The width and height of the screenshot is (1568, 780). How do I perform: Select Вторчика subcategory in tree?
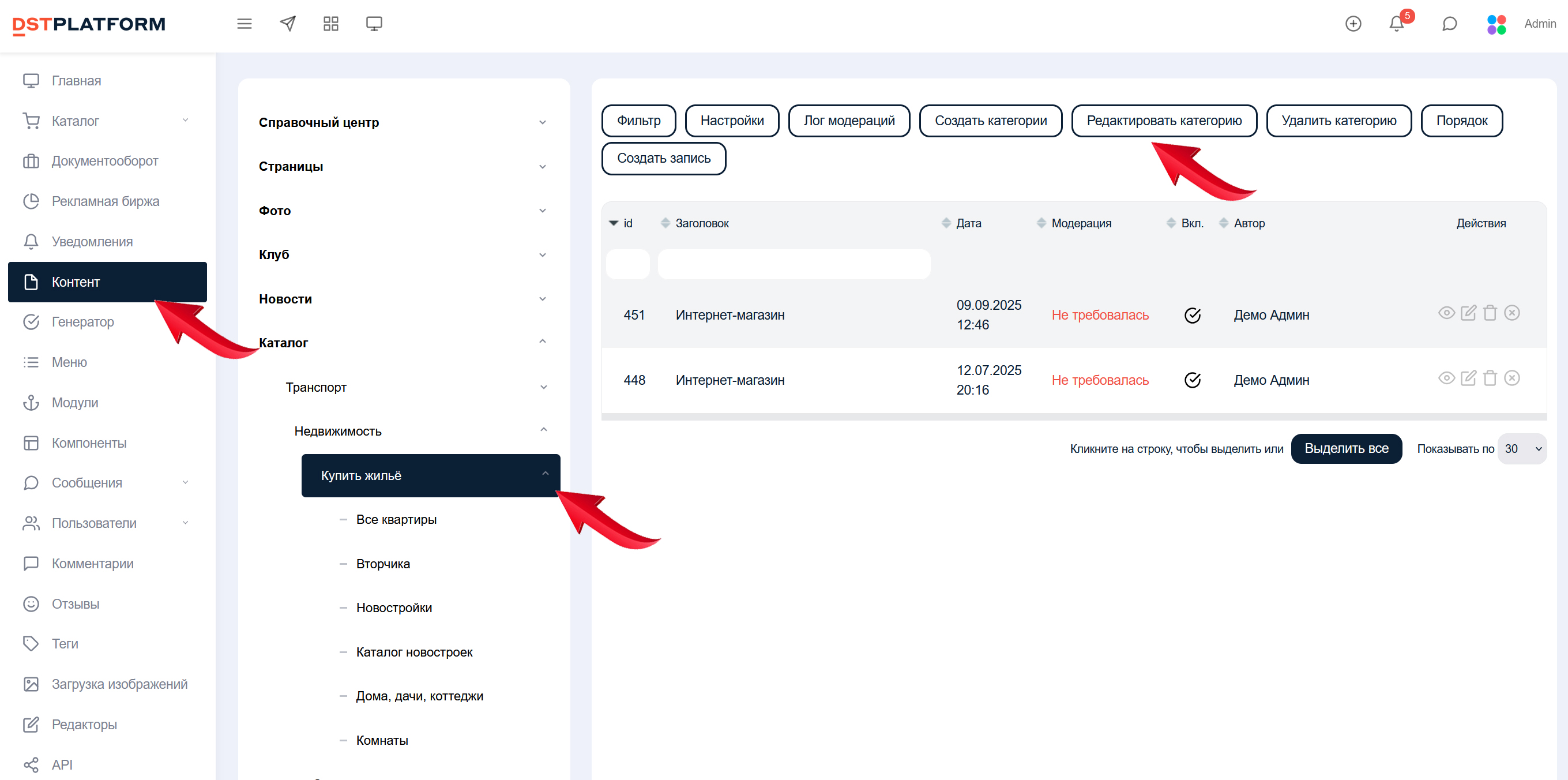(383, 564)
